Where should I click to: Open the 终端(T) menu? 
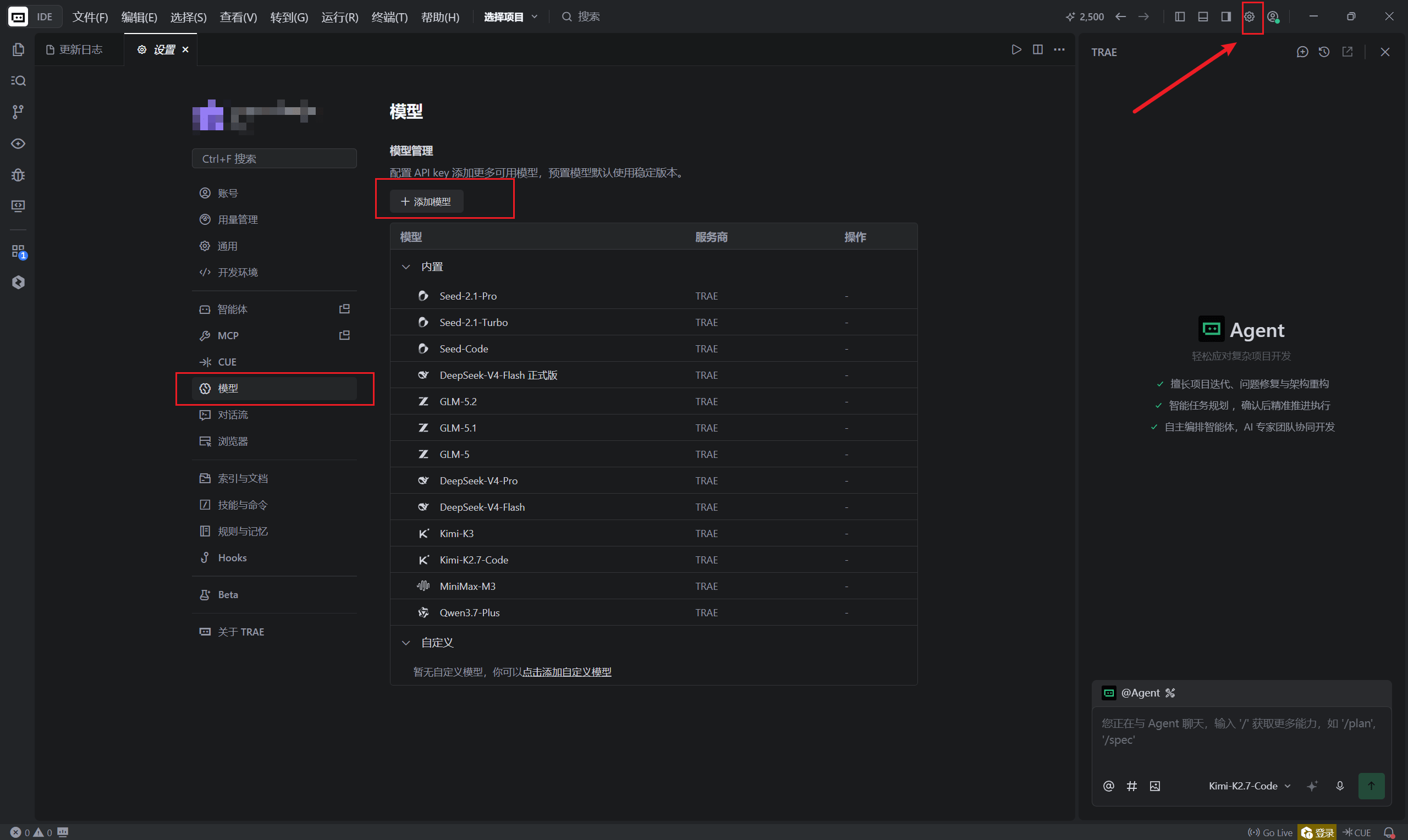[x=389, y=17]
